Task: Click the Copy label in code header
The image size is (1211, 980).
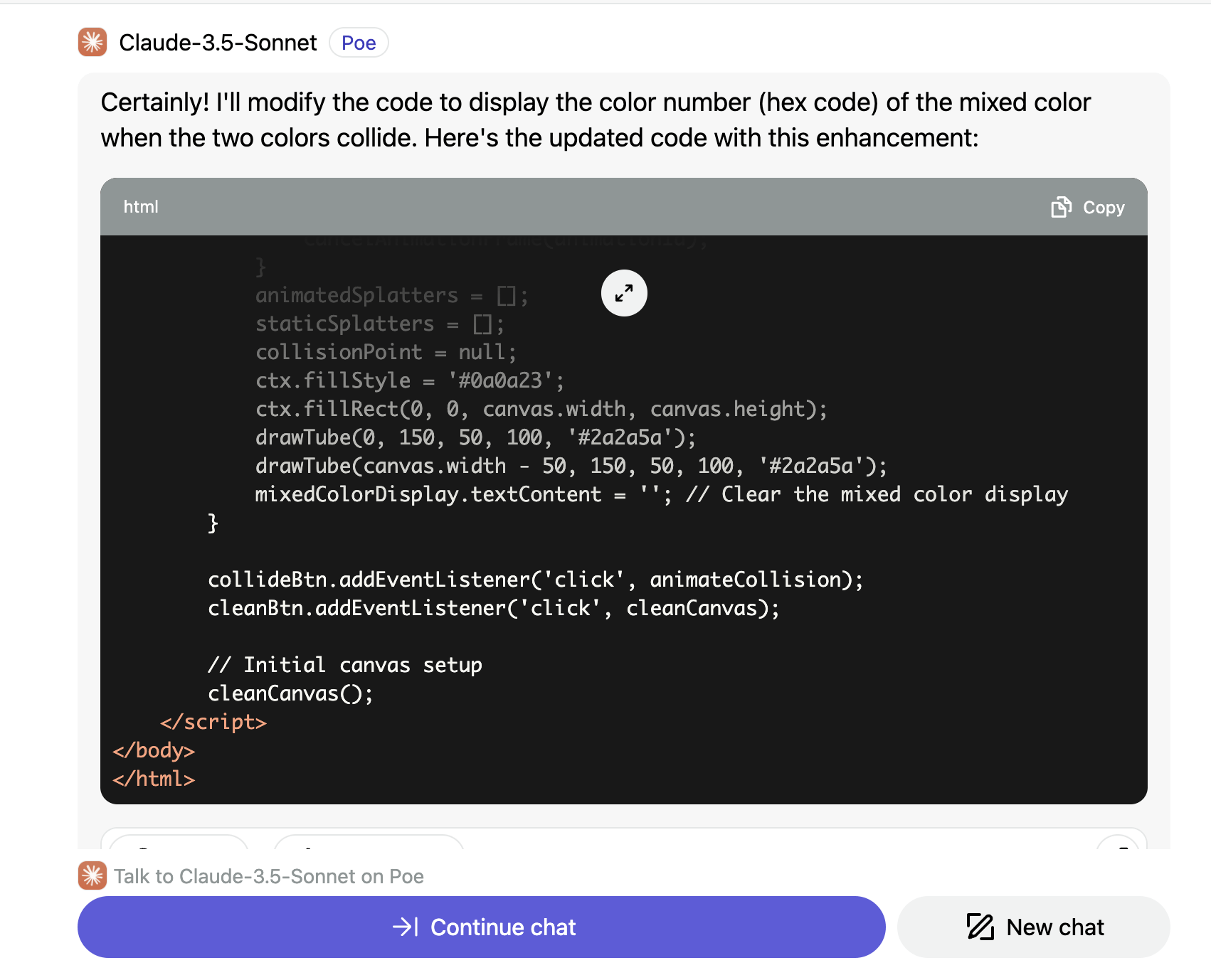Action: pyautogui.click(x=1103, y=208)
